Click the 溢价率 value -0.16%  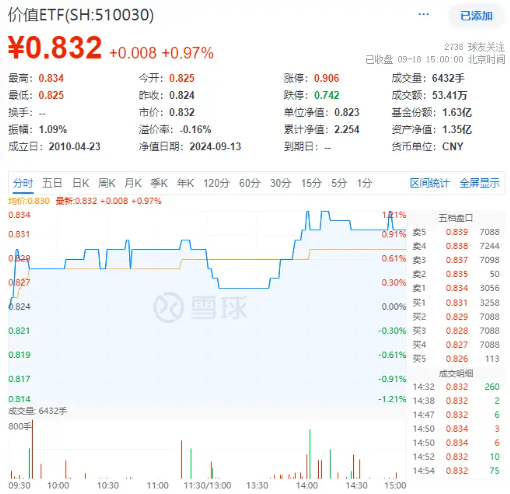195,129
